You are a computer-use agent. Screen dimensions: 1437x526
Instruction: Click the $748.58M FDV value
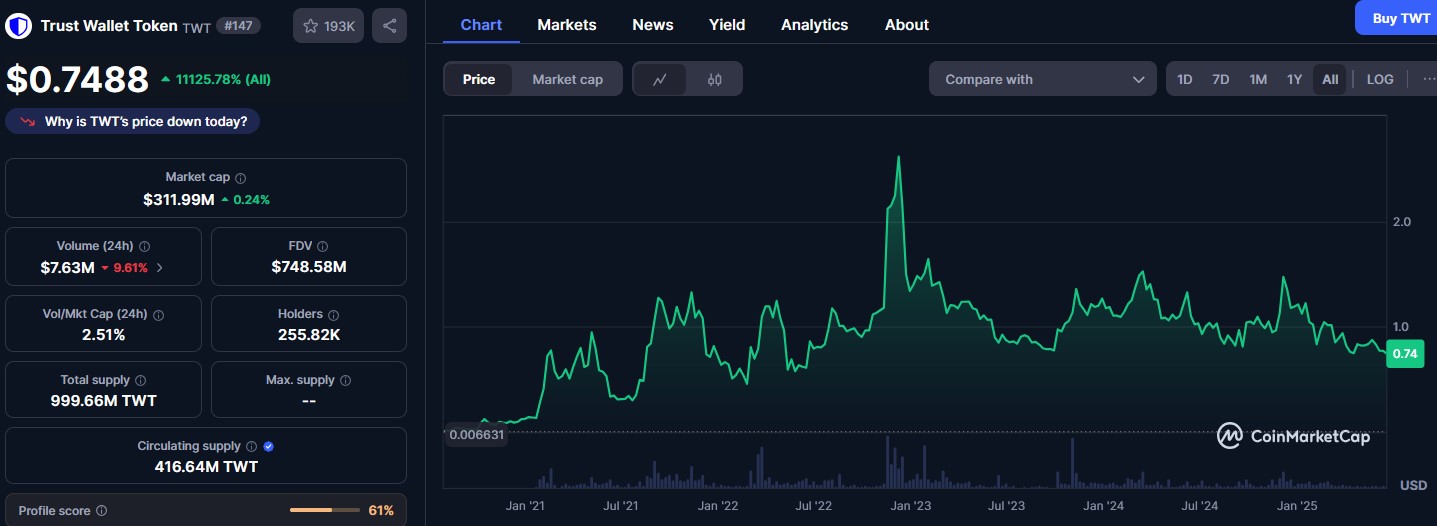[309, 267]
